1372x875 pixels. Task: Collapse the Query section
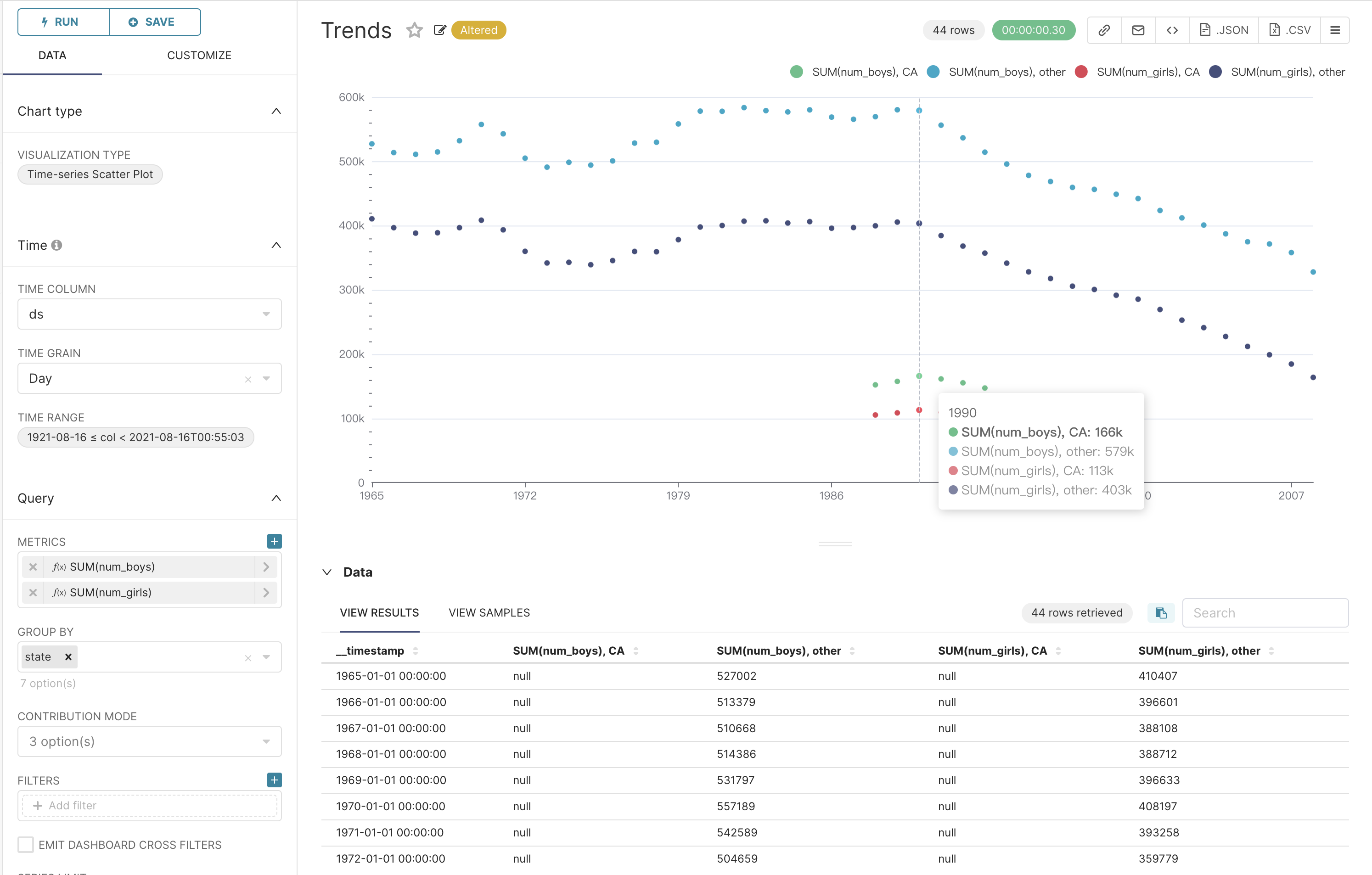(x=277, y=498)
